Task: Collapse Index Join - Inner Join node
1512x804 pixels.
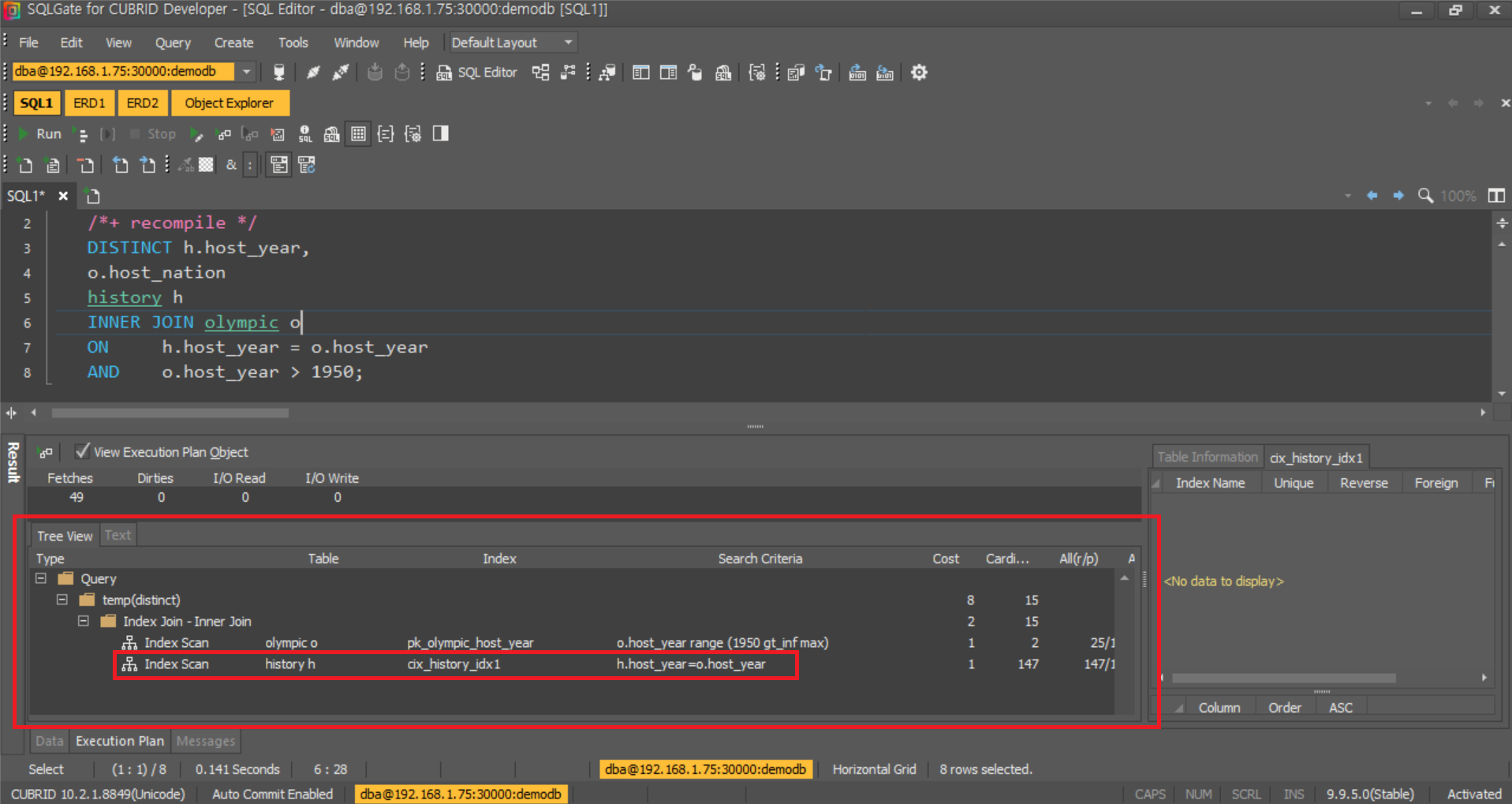Action: (x=84, y=621)
